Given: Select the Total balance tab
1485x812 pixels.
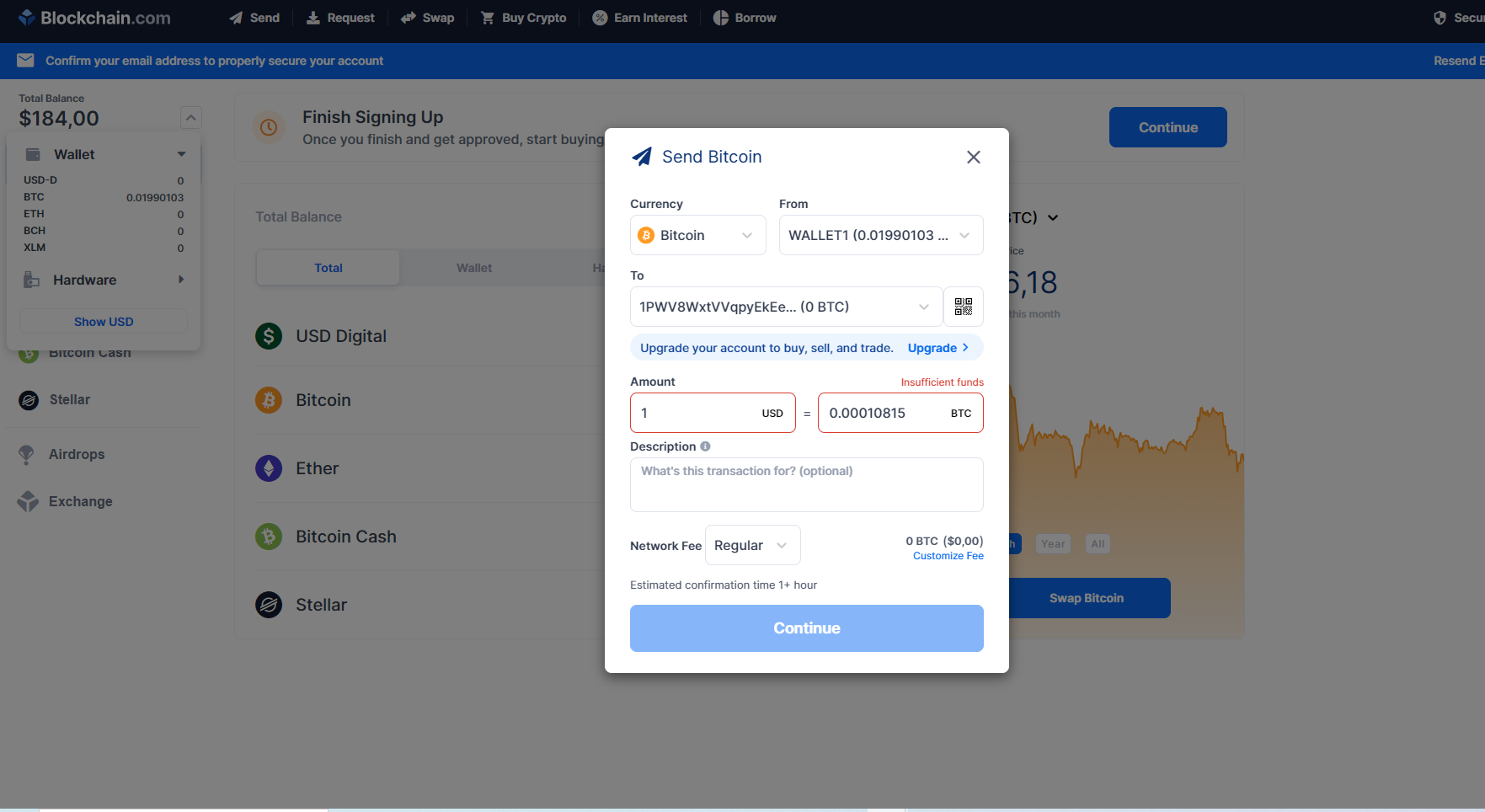Looking at the screenshot, I should (329, 268).
